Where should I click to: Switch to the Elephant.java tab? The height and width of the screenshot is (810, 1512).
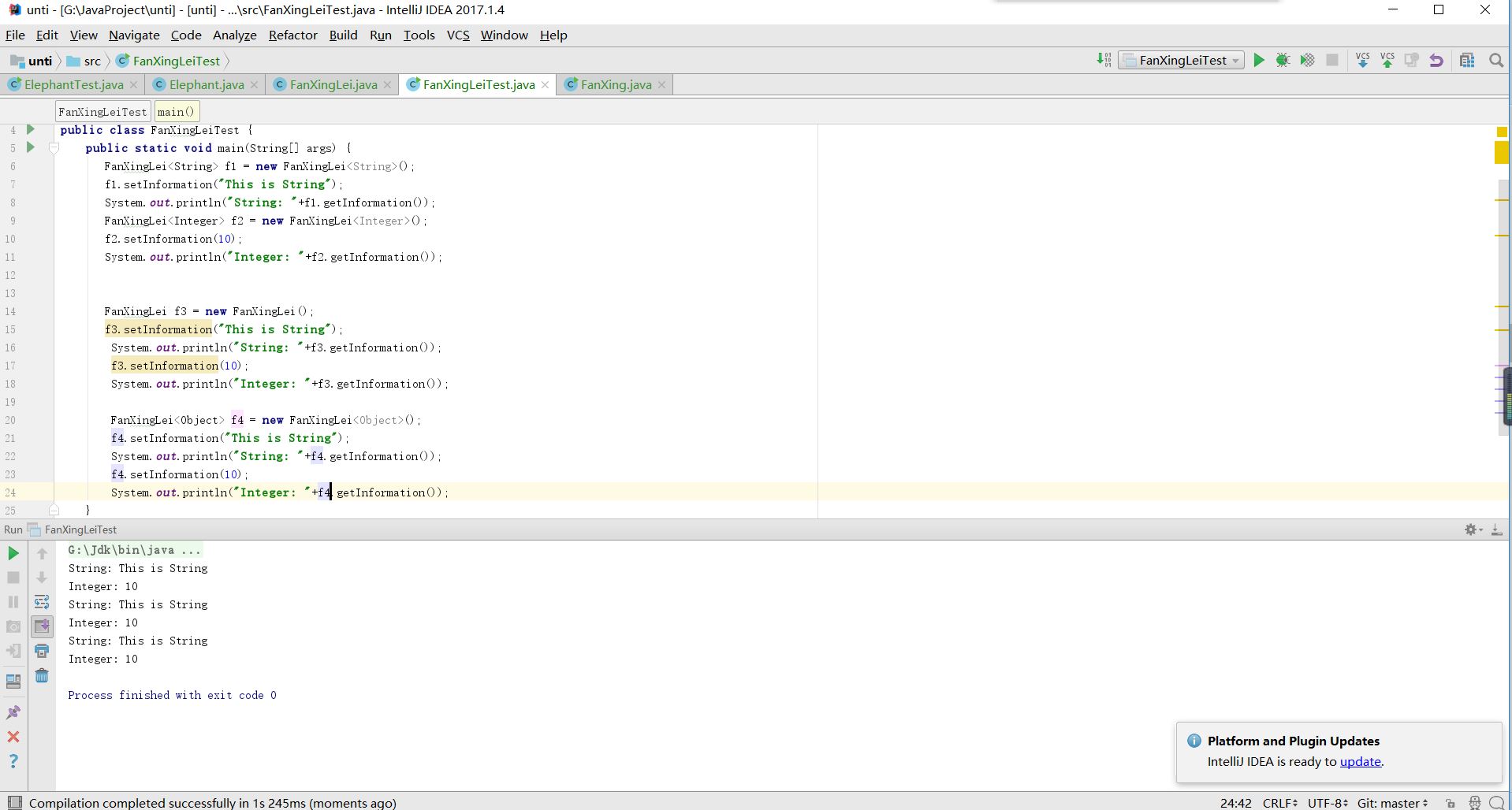click(206, 85)
